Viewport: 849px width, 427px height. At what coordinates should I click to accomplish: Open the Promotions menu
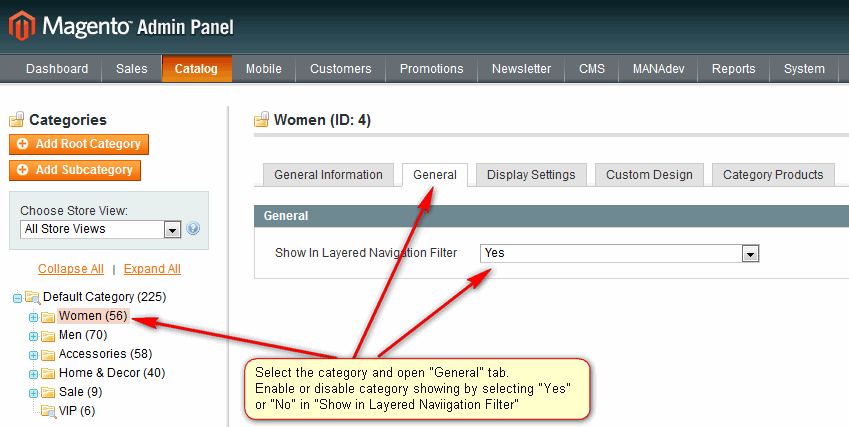pyautogui.click(x=432, y=69)
